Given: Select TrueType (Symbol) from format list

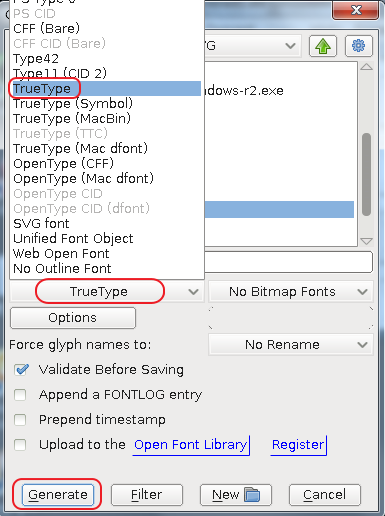Looking at the screenshot, I should click(73, 104).
